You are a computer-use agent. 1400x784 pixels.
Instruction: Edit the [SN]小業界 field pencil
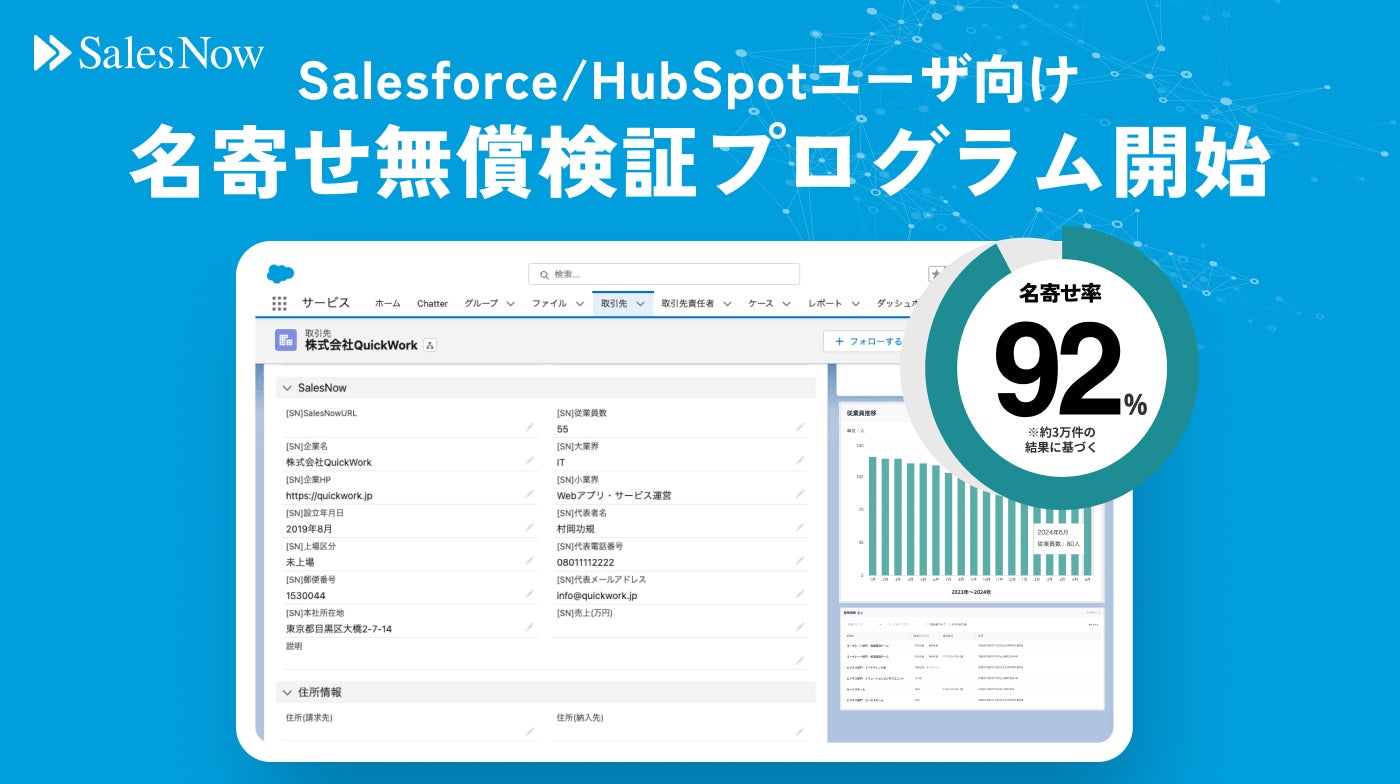point(800,494)
